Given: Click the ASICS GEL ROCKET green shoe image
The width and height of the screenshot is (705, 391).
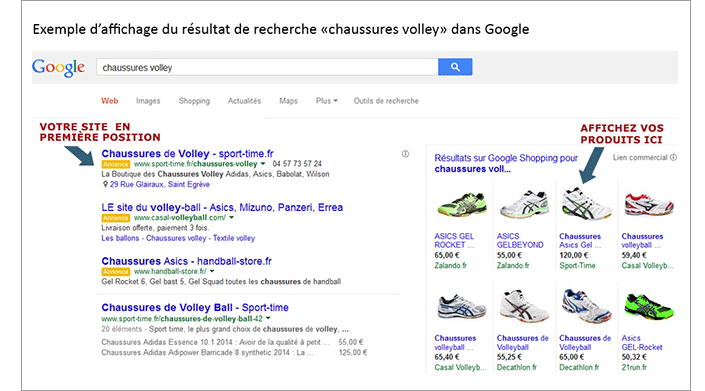Looking at the screenshot, I should [x=461, y=205].
